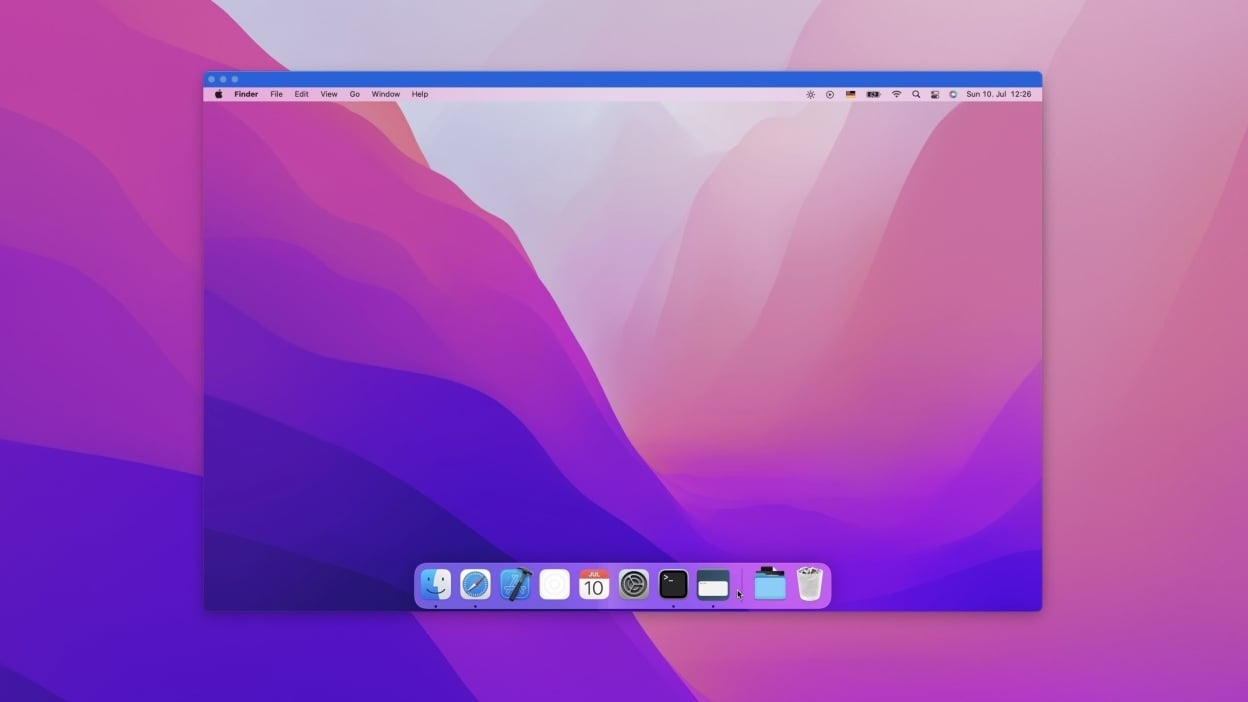Open the Finder File menu
The height and width of the screenshot is (702, 1248).
tap(276, 93)
